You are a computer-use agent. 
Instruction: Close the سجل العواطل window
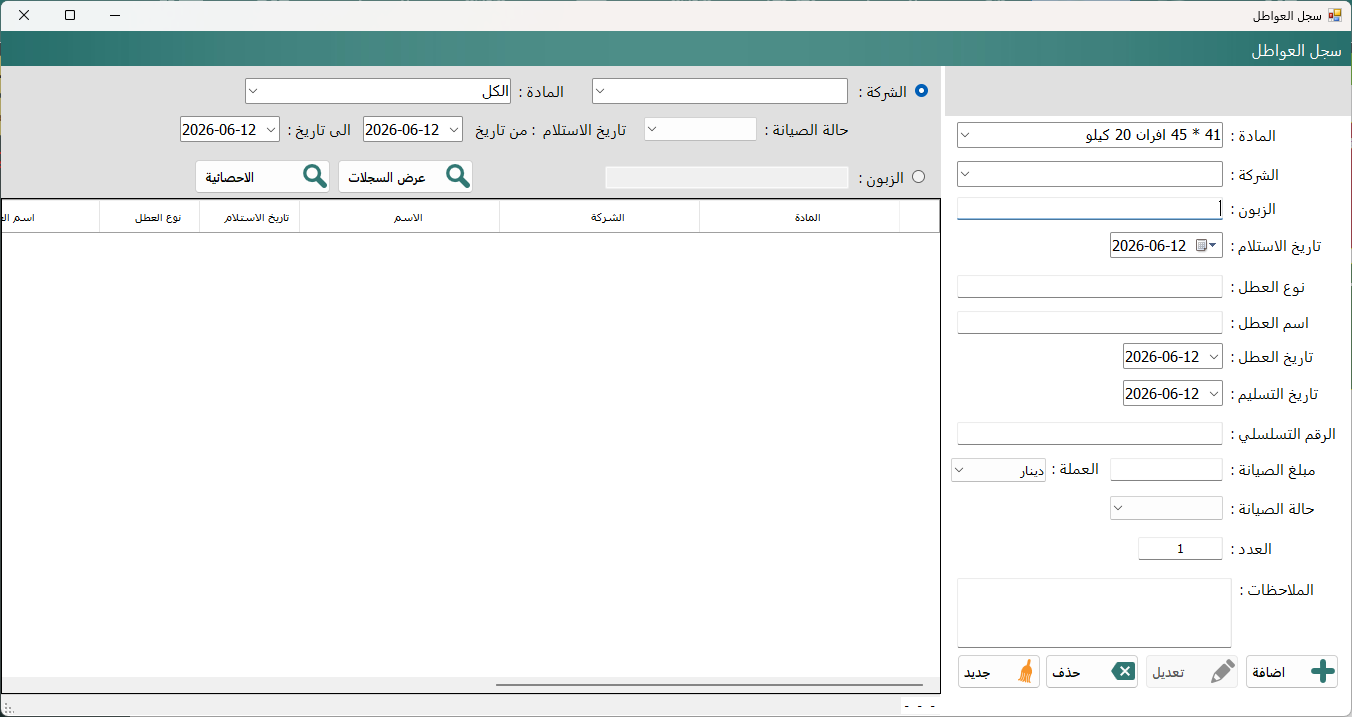click(x=24, y=16)
